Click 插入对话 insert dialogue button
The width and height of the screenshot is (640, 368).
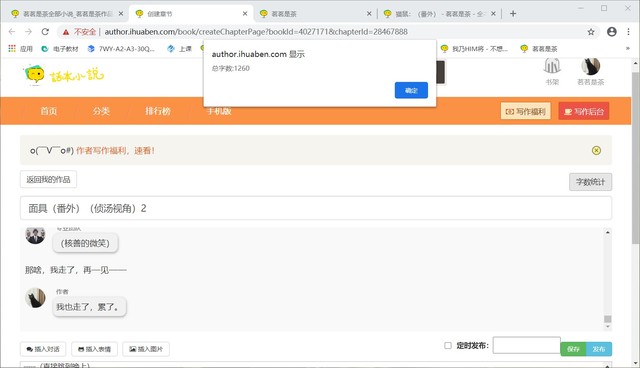[x=43, y=349]
